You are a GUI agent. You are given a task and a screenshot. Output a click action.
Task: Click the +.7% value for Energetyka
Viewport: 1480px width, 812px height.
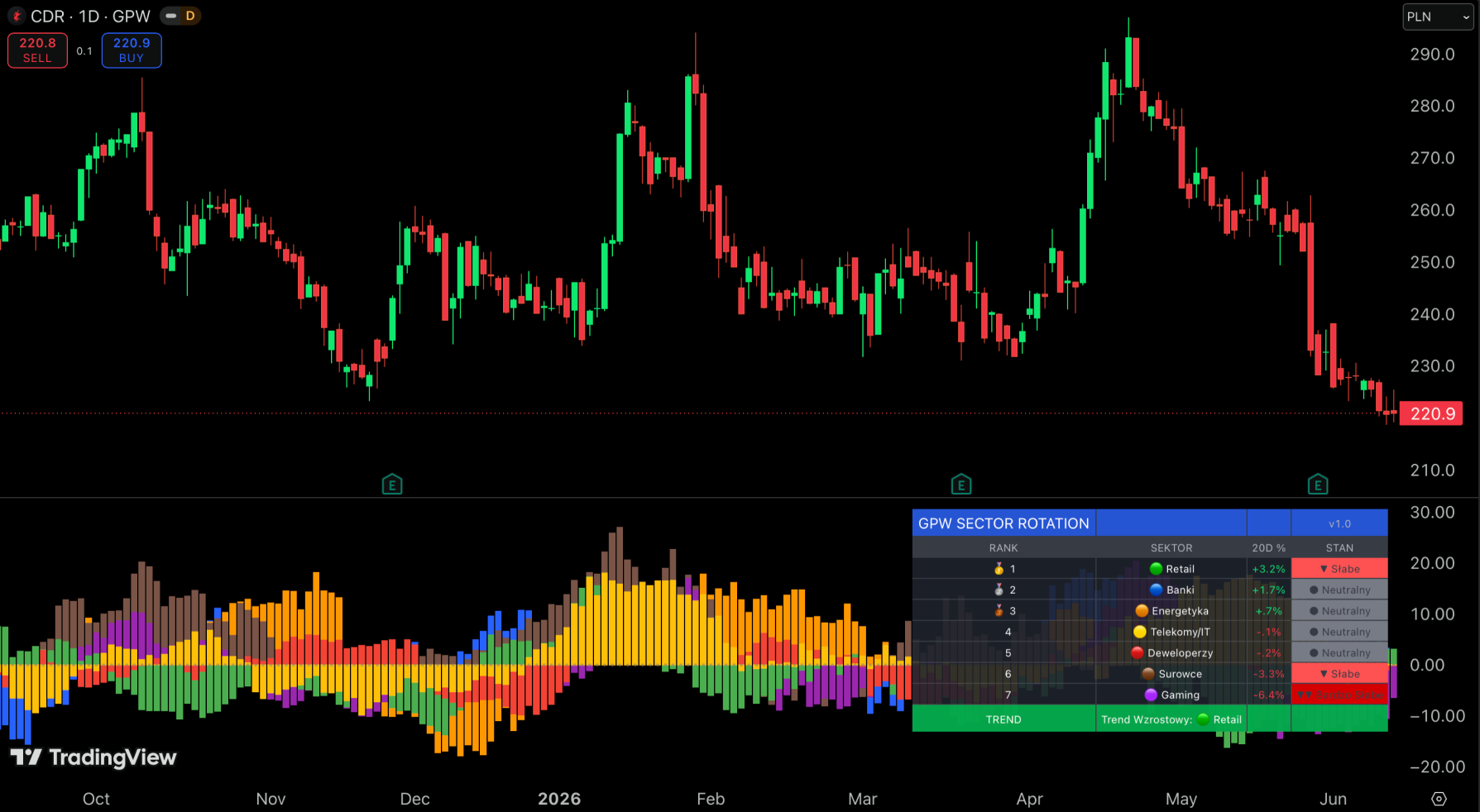[1268, 611]
